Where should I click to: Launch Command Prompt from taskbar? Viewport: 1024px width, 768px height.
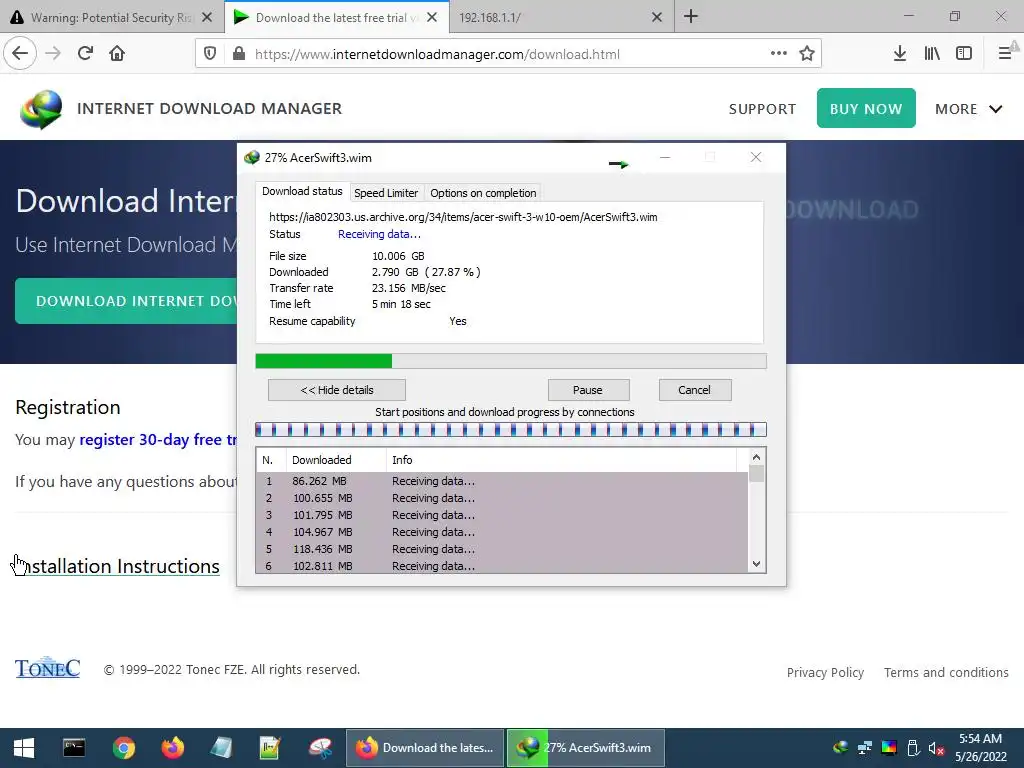[74, 748]
